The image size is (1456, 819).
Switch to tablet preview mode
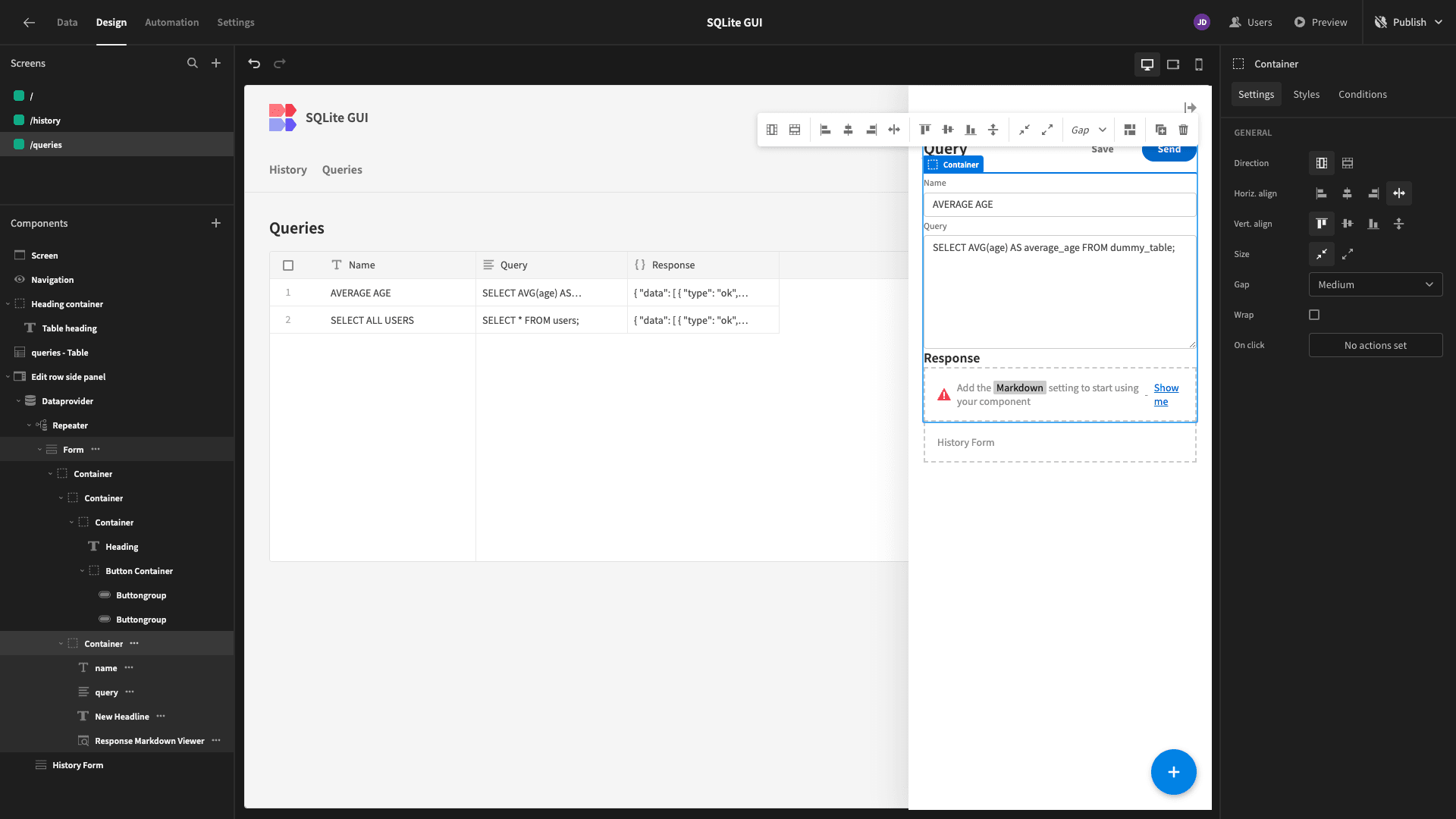pos(1173,64)
